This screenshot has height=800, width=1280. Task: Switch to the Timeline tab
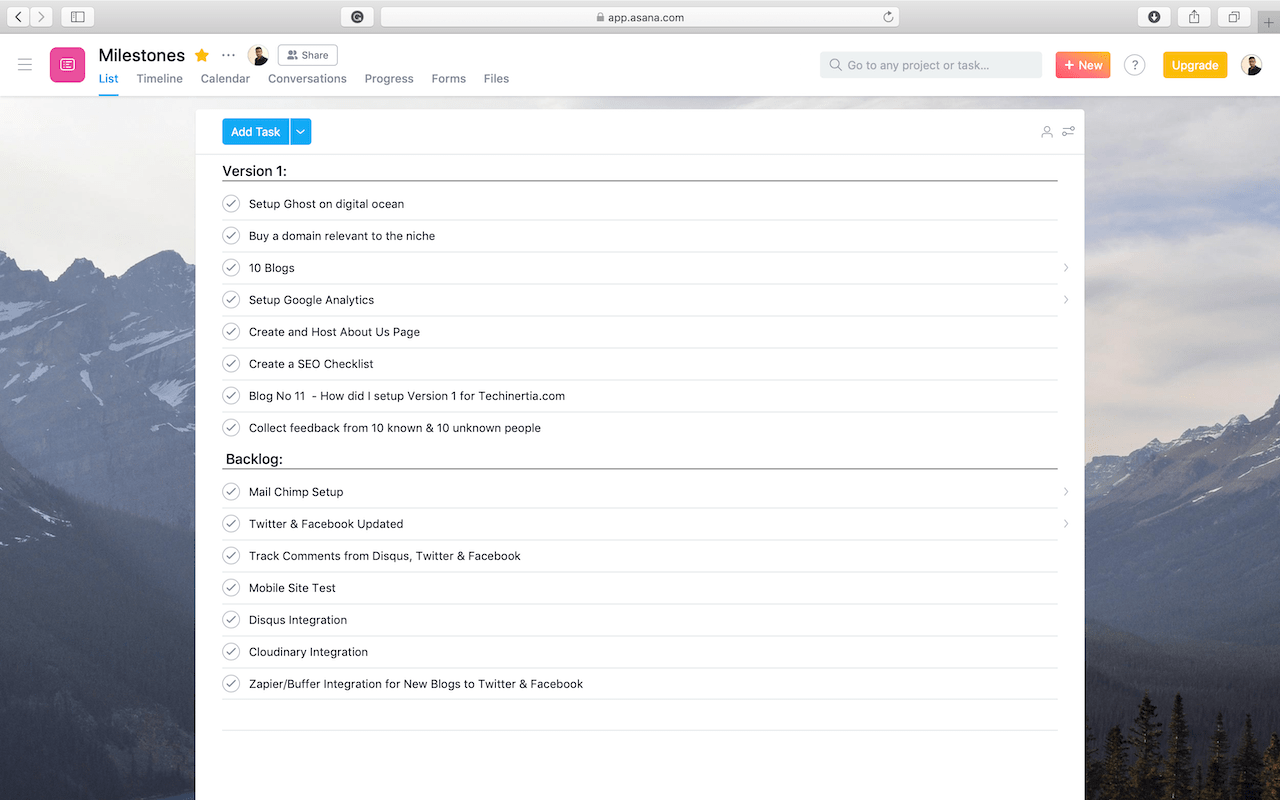pyautogui.click(x=160, y=79)
